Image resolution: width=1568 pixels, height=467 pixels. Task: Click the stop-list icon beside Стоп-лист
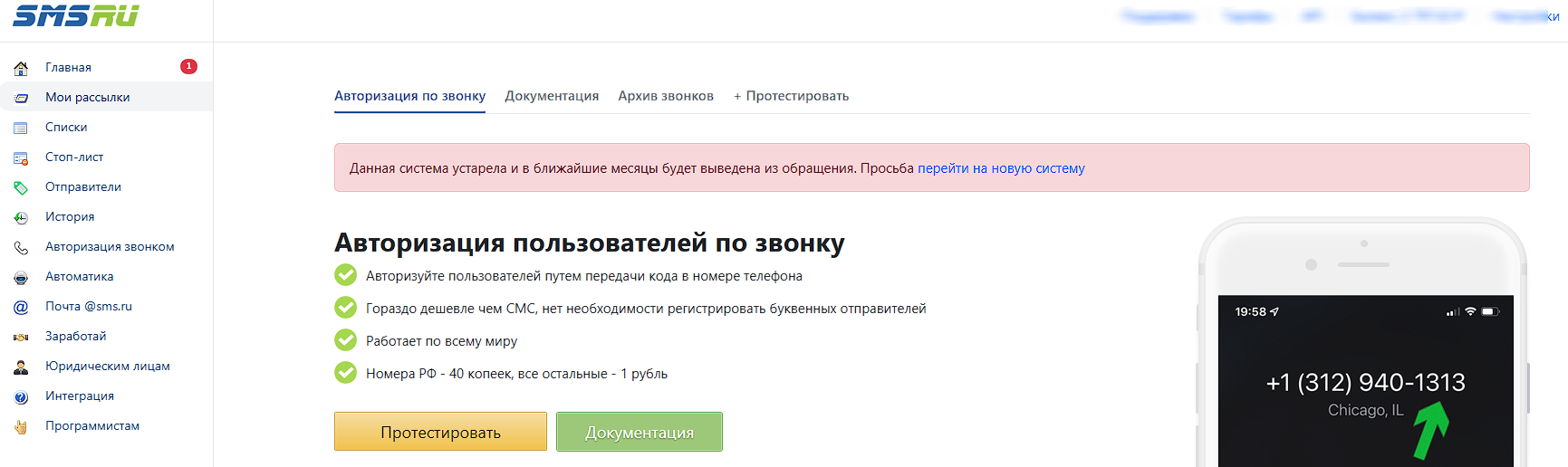click(x=21, y=157)
